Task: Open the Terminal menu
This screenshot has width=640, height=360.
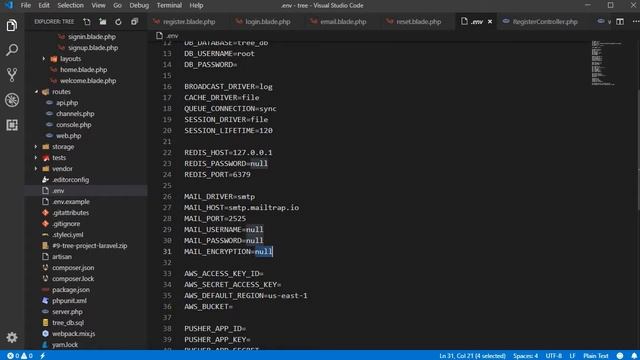Action: pyautogui.click(x=169, y=5)
